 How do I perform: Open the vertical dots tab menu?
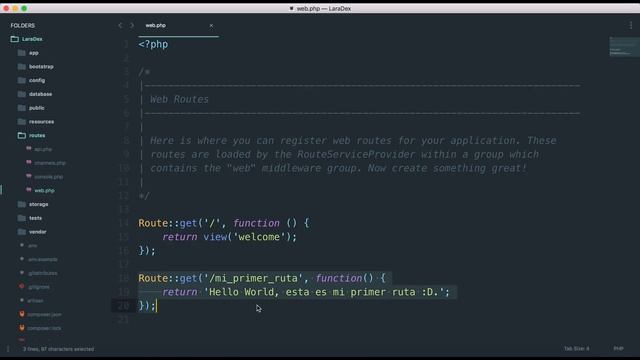point(631,25)
